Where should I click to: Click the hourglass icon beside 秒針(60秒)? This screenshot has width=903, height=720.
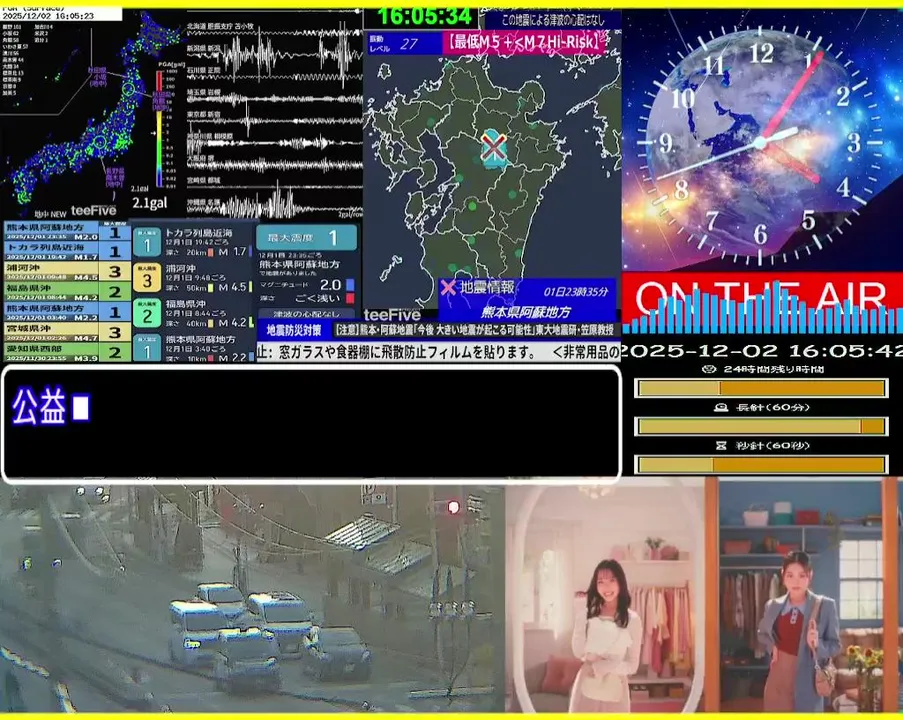tap(721, 446)
